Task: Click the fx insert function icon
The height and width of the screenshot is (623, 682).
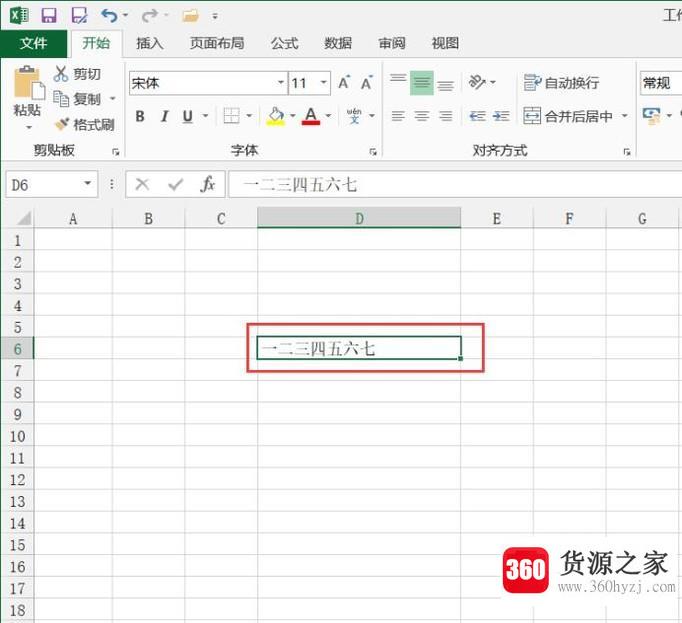Action: click(208, 184)
